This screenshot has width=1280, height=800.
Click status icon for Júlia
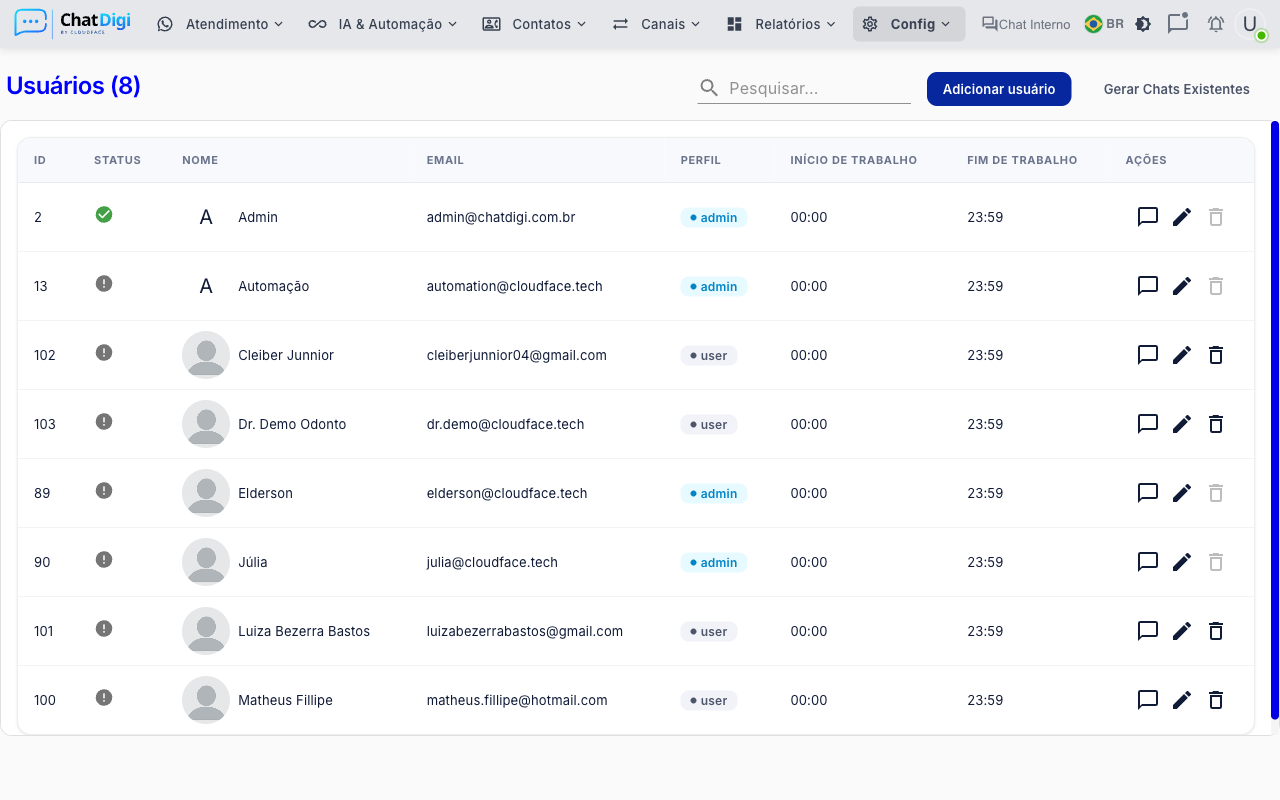click(x=104, y=559)
